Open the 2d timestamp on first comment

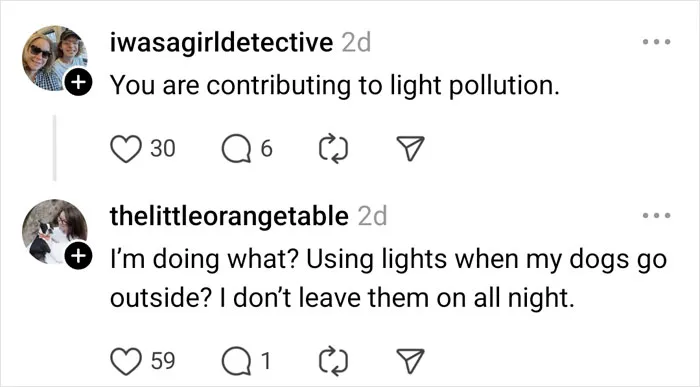click(356, 43)
